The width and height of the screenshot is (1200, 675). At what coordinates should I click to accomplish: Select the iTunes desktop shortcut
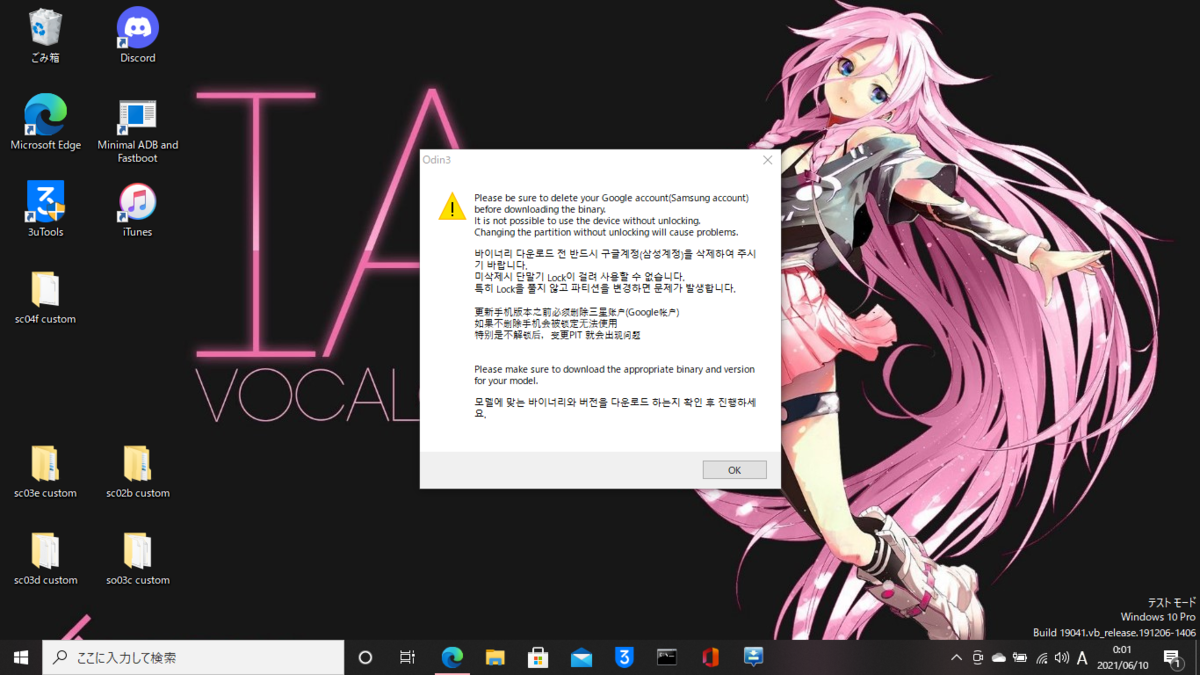click(137, 210)
